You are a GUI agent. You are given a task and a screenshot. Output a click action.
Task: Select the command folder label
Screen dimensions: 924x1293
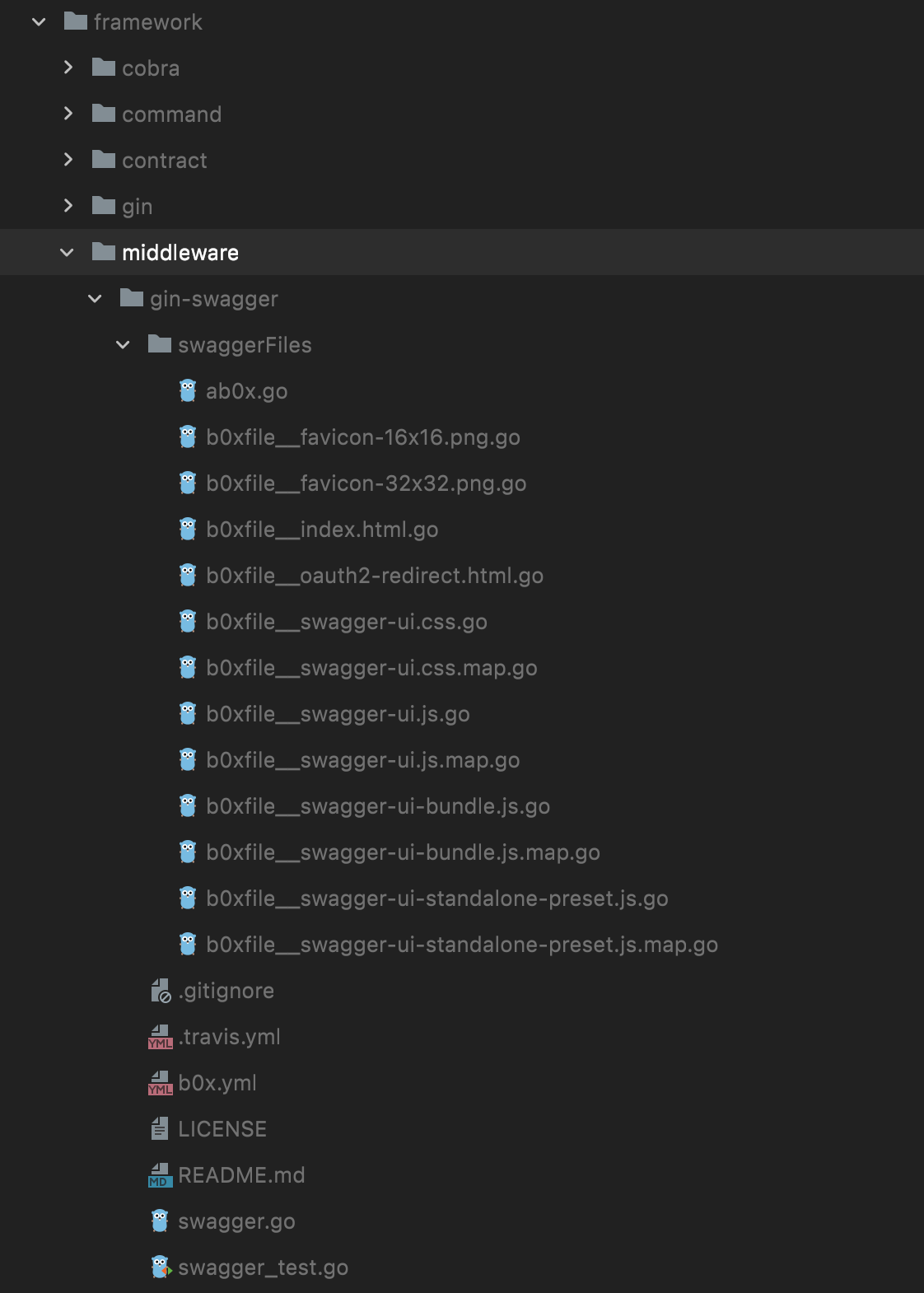(171, 114)
